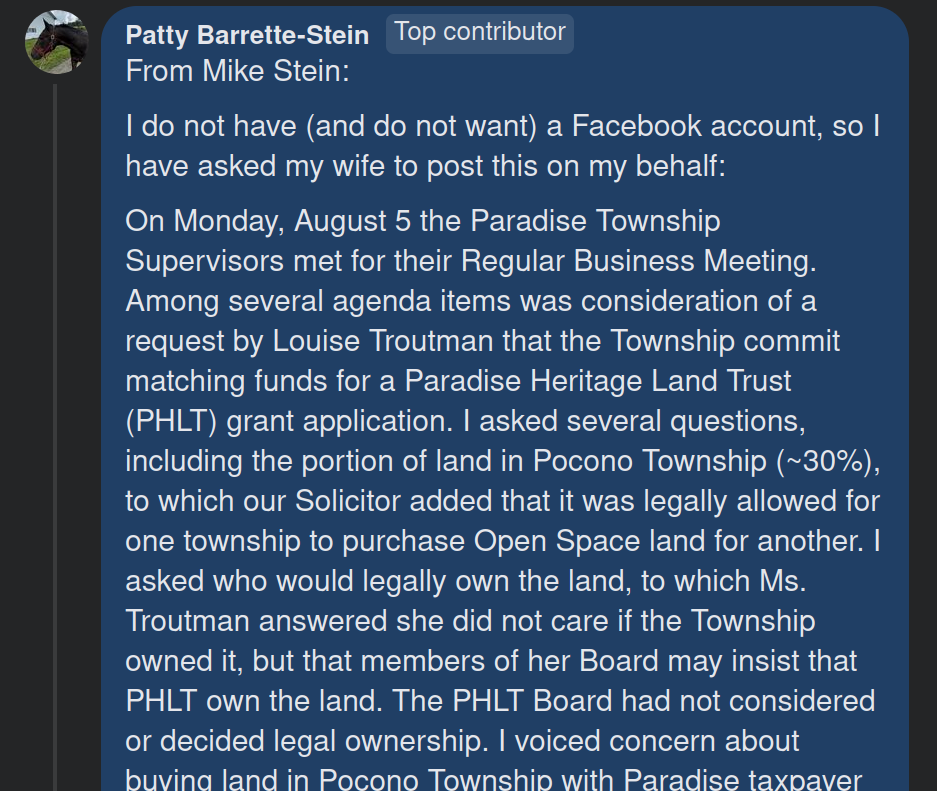The height and width of the screenshot is (791, 937).
Task: Click Patty Barrette-Stein's profile picture
Action: 56,42
